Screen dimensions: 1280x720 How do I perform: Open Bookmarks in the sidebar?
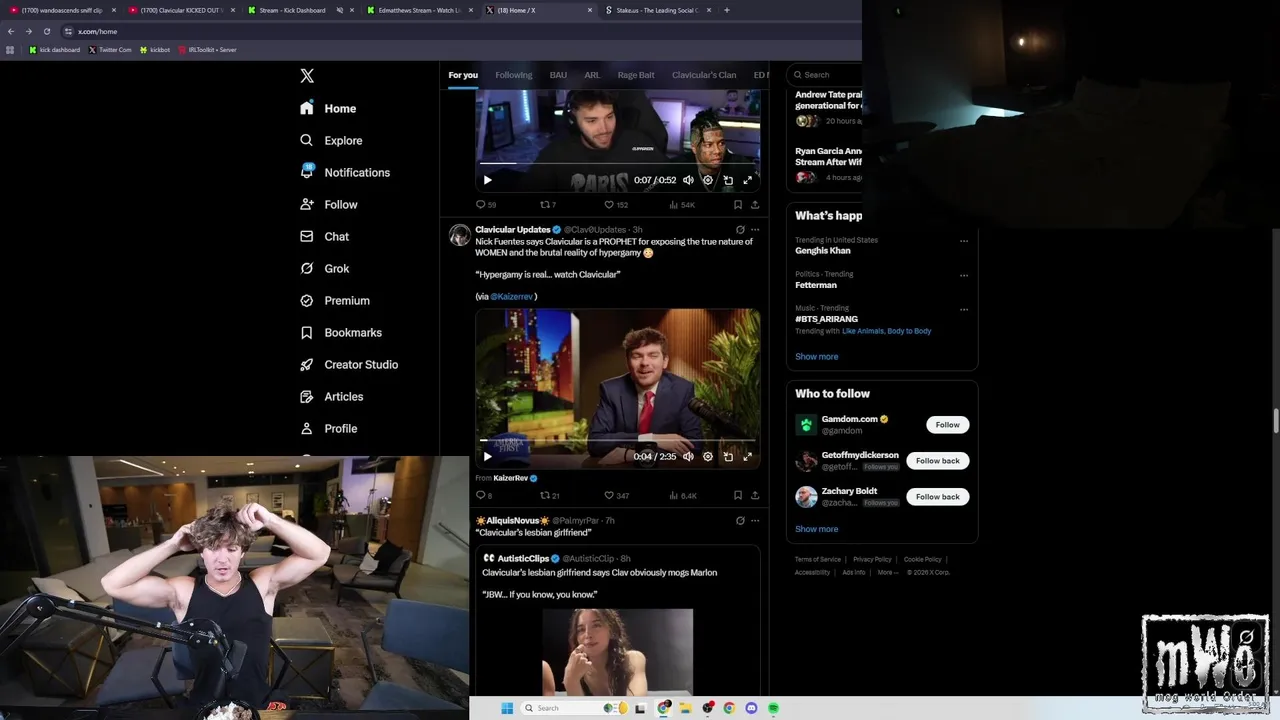pyautogui.click(x=341, y=332)
